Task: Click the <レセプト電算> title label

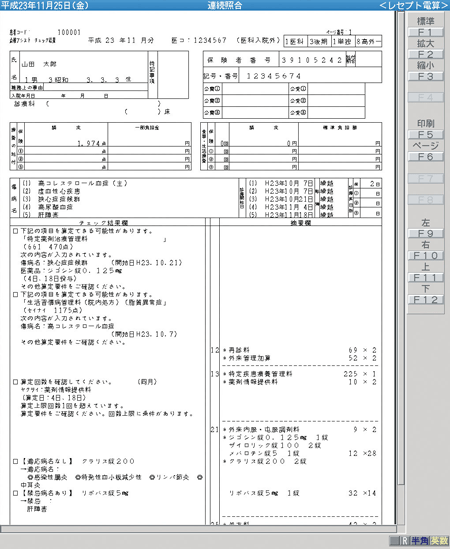Action: click(414, 5)
